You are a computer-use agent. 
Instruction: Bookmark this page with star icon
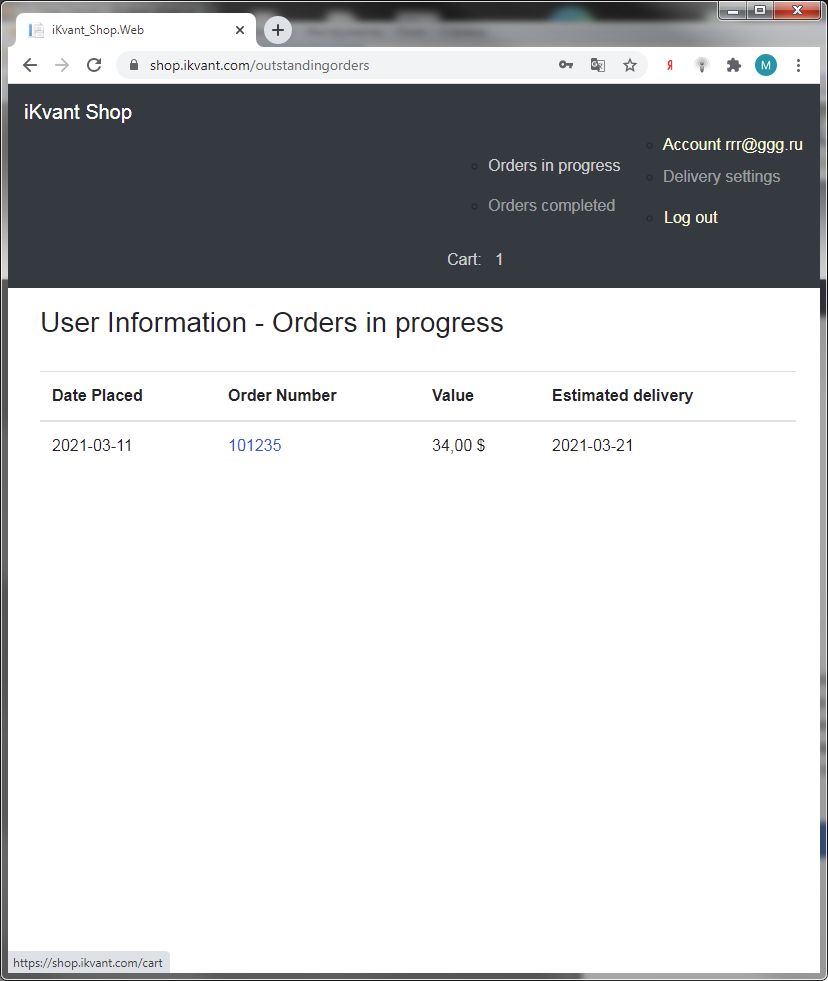[630, 65]
